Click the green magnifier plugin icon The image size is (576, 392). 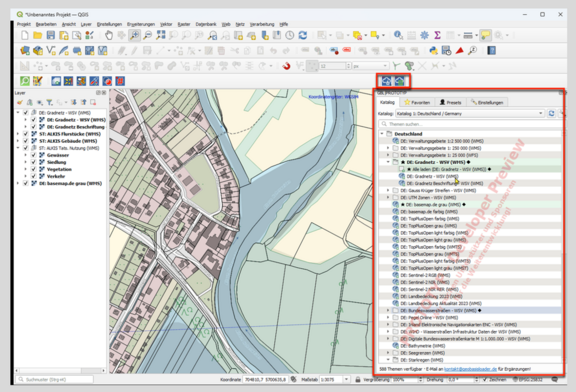[x=25, y=81]
